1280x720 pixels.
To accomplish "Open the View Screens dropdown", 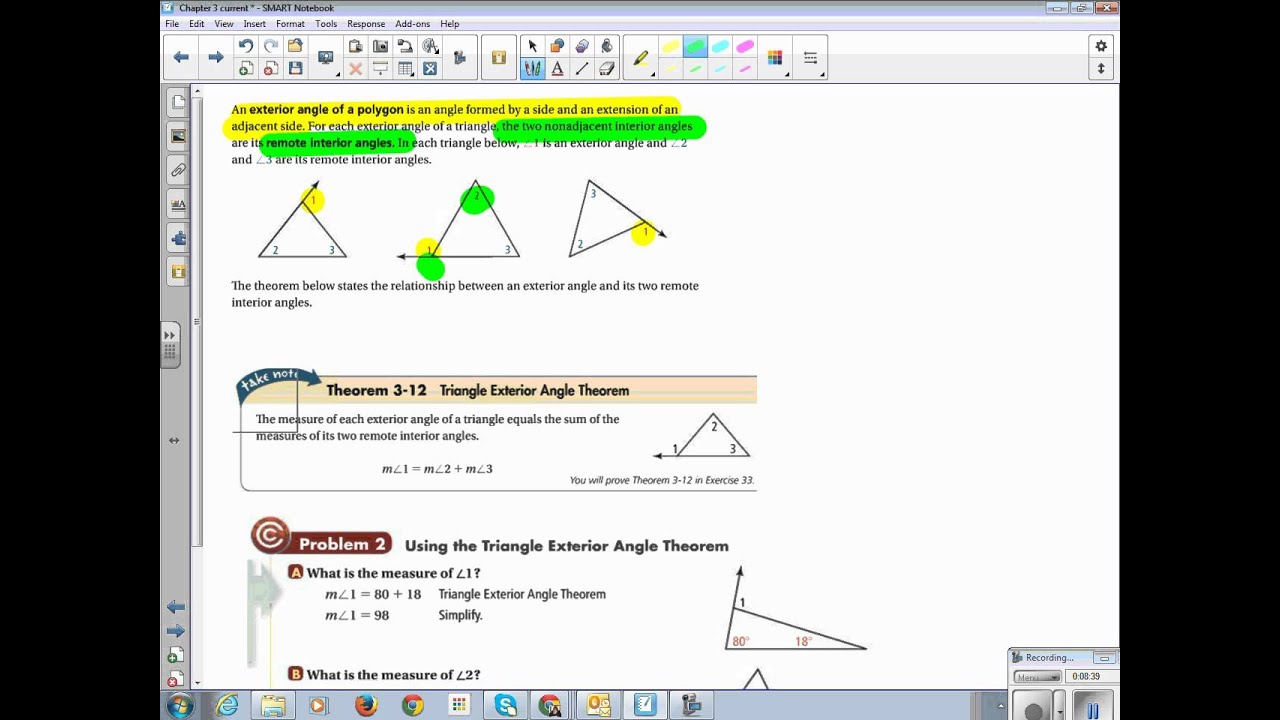I will (325, 58).
